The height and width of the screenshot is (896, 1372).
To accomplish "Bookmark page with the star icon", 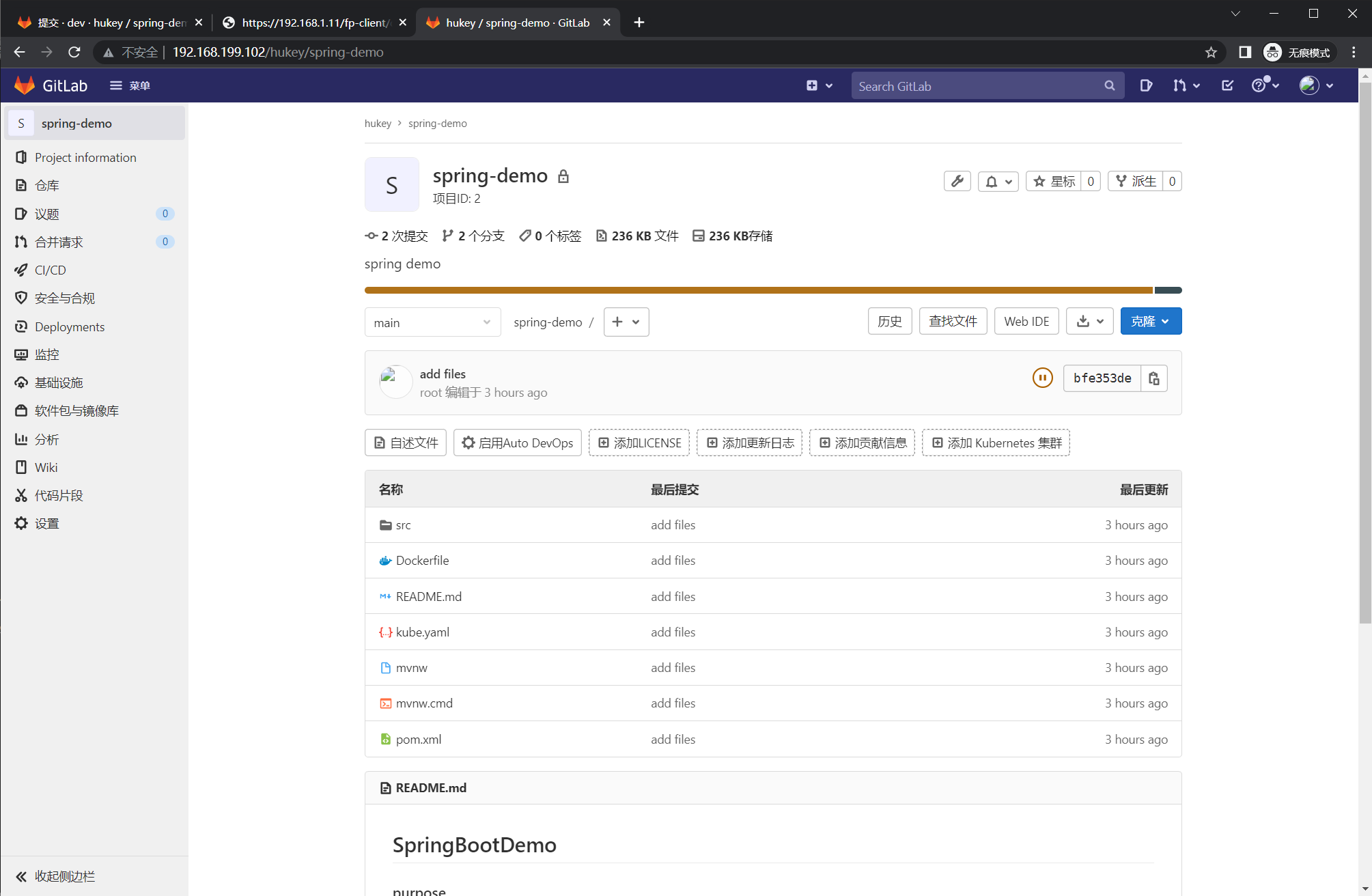I will (1211, 53).
